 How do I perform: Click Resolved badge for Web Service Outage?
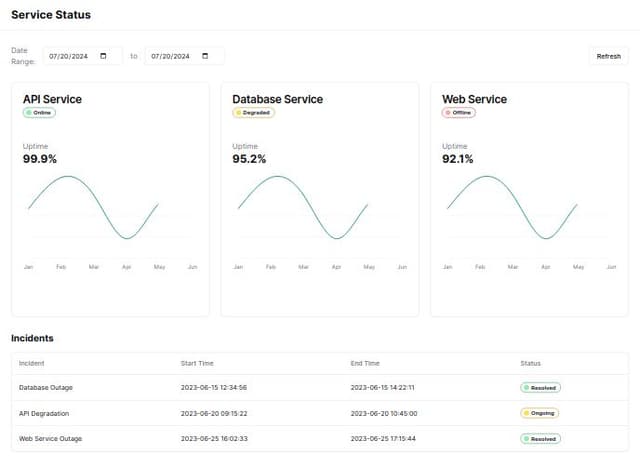point(540,438)
